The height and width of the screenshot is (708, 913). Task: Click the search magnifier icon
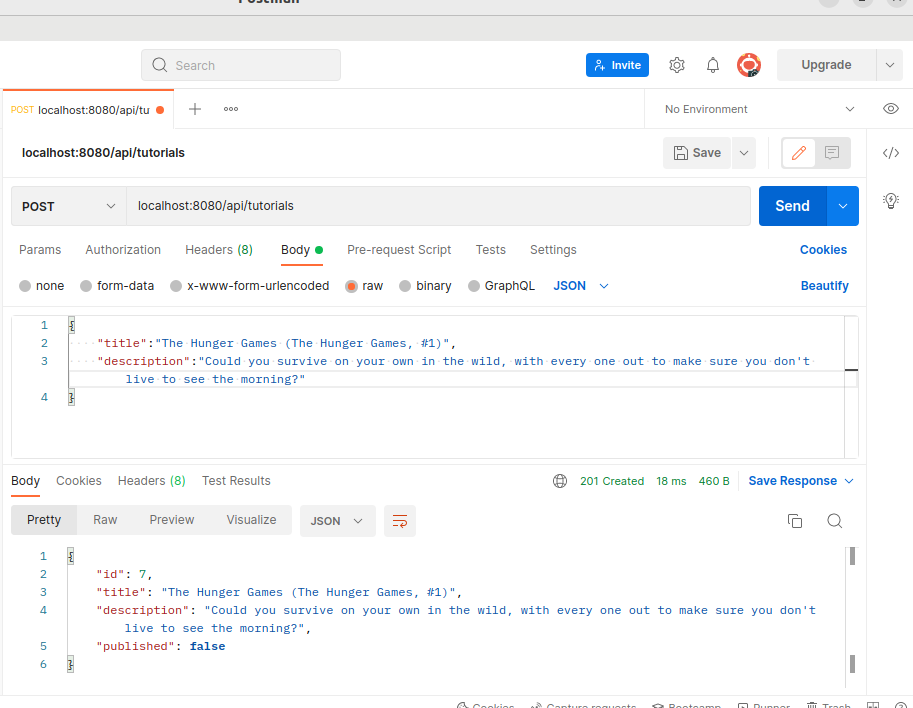(x=160, y=65)
